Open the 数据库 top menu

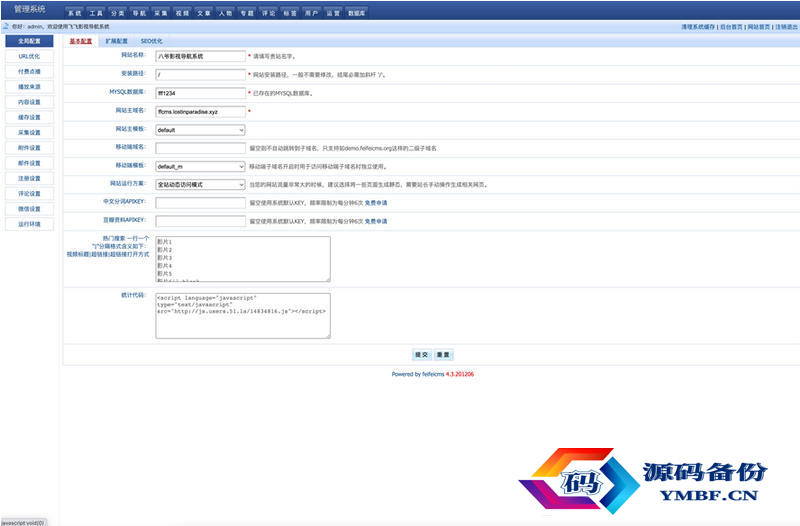tap(357, 13)
